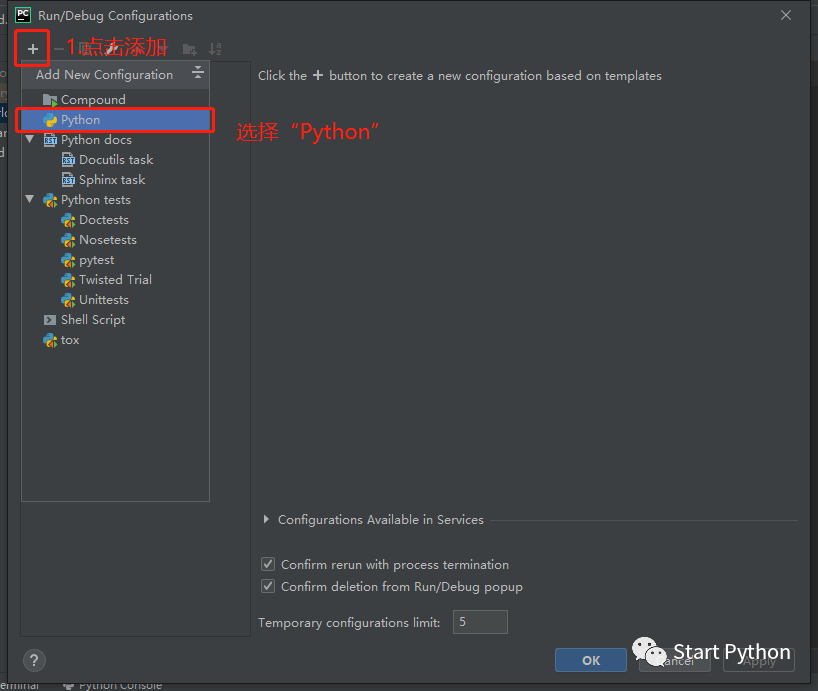This screenshot has height=691, width=818.
Task: Choose Doctests configuration type
Action: pyautogui.click(x=104, y=220)
